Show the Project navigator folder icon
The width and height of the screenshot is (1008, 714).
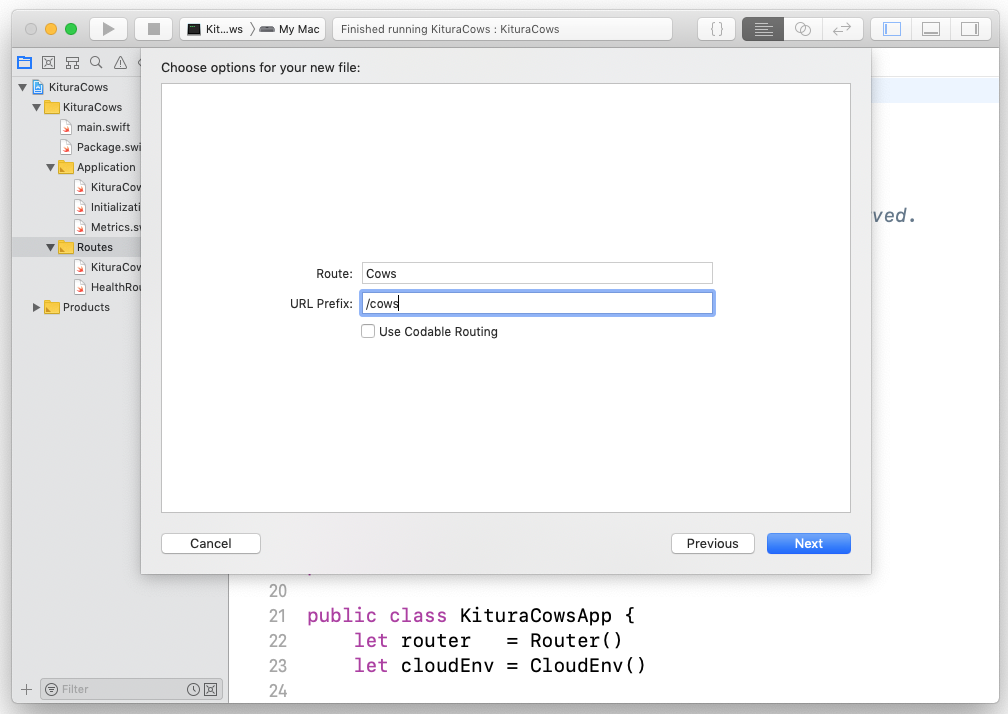(x=24, y=62)
